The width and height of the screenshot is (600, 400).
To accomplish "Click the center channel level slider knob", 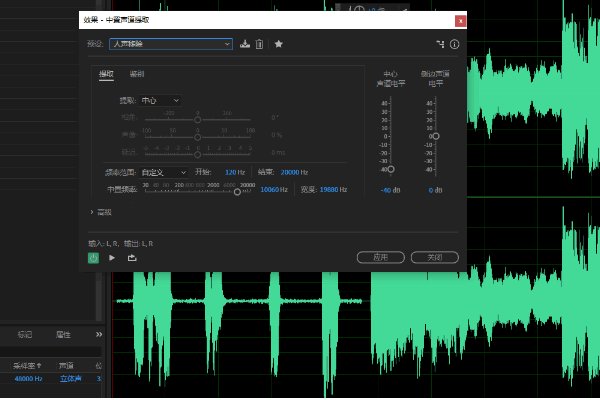I will click(x=390, y=170).
